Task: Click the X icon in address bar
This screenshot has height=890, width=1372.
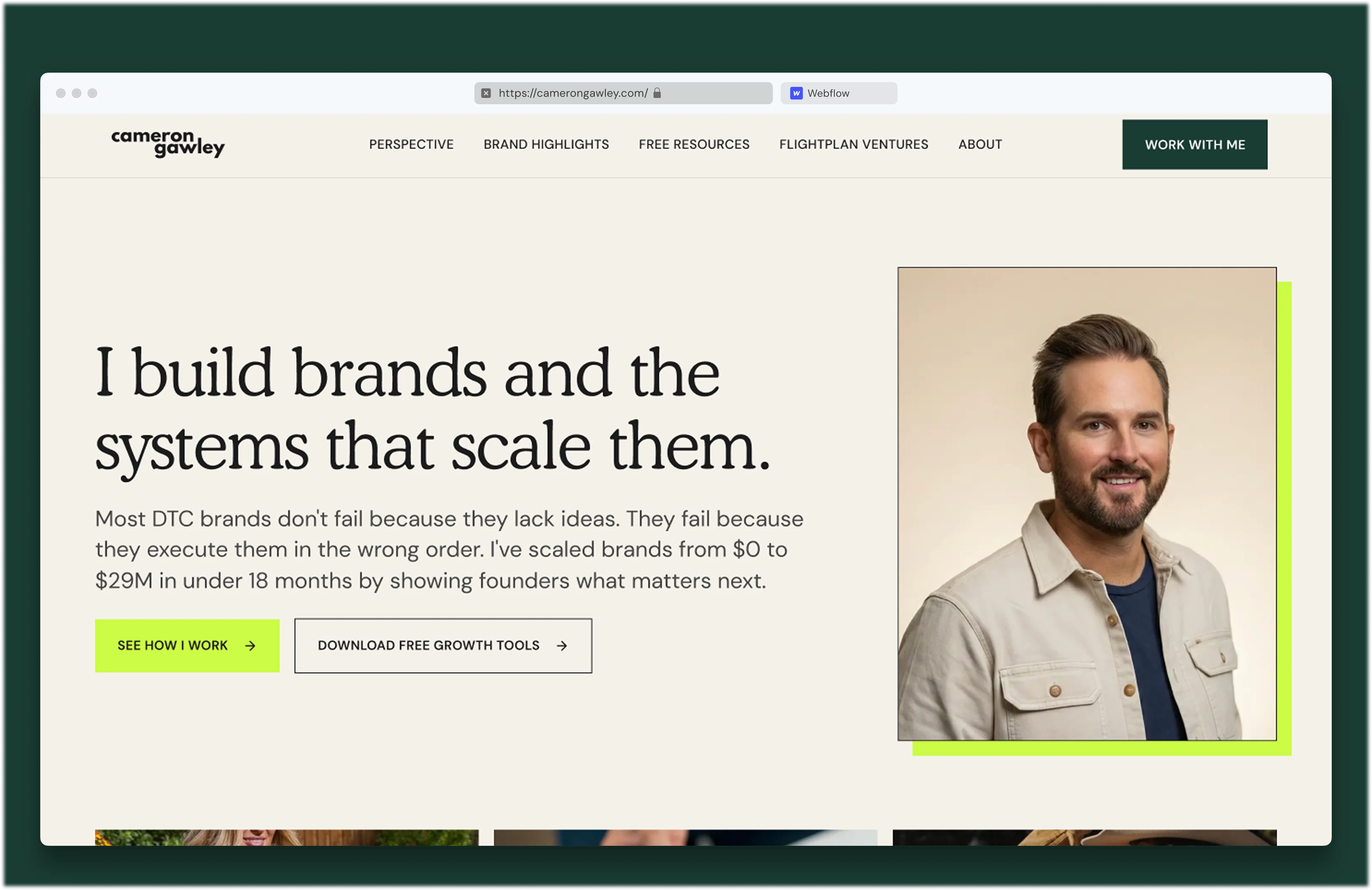Action: coord(486,93)
